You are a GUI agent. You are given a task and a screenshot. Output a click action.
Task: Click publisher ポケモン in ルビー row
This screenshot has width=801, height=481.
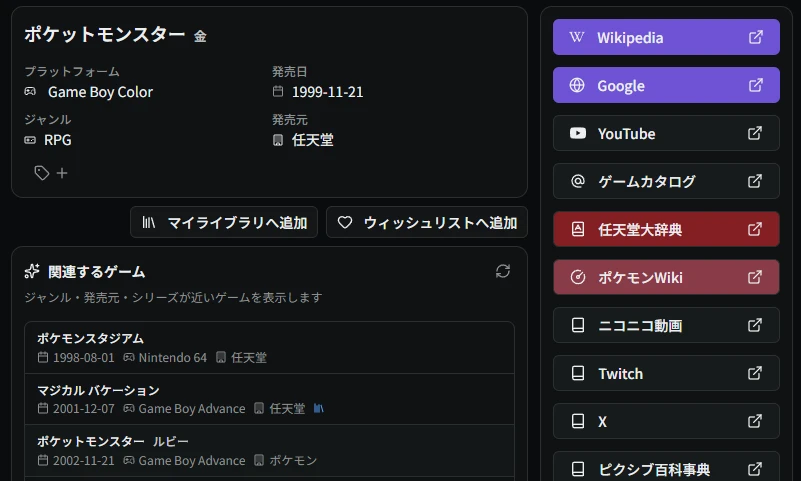click(x=293, y=461)
